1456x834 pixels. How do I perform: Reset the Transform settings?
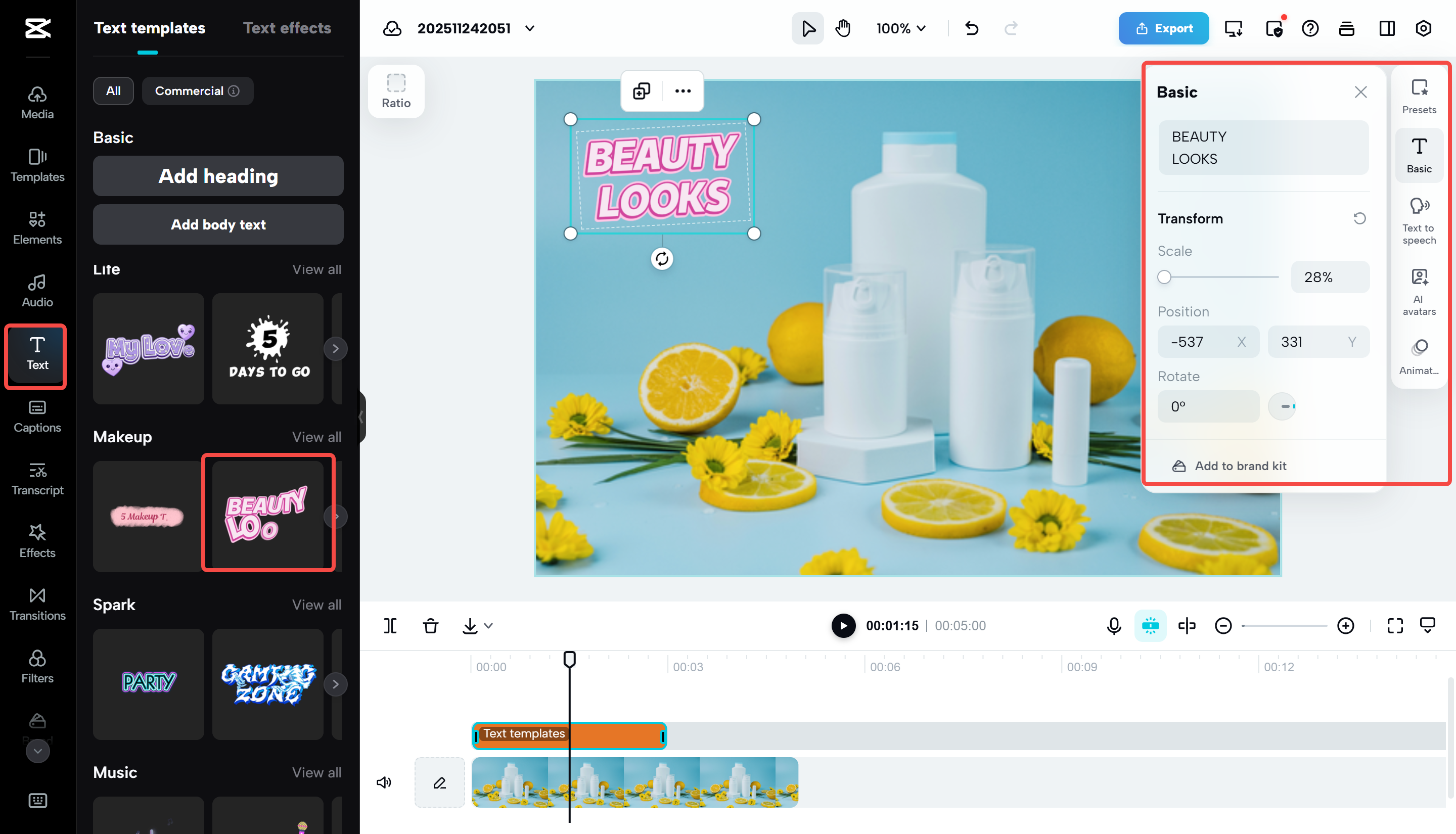(x=1359, y=218)
